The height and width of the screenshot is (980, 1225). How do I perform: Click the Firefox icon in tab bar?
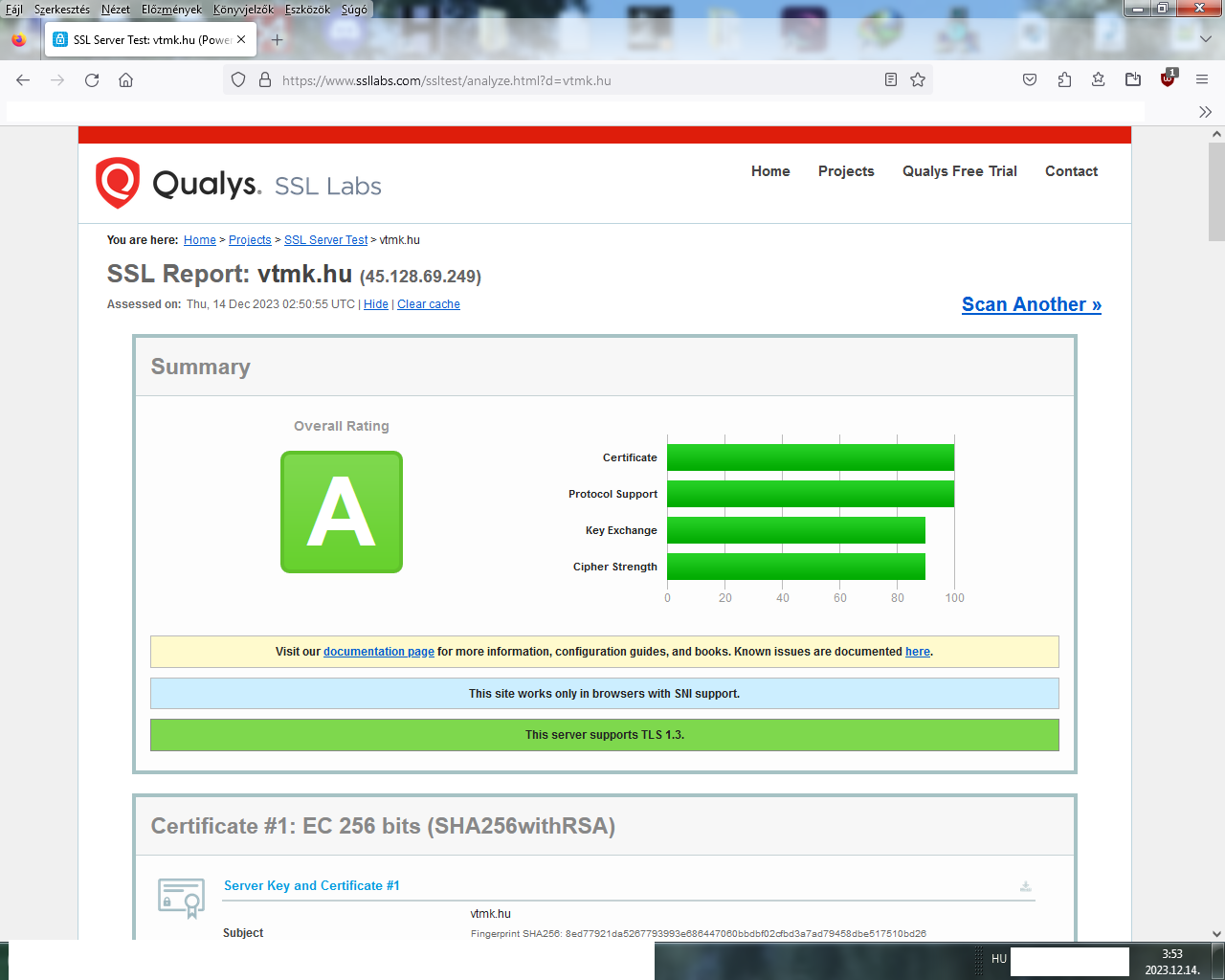19,40
